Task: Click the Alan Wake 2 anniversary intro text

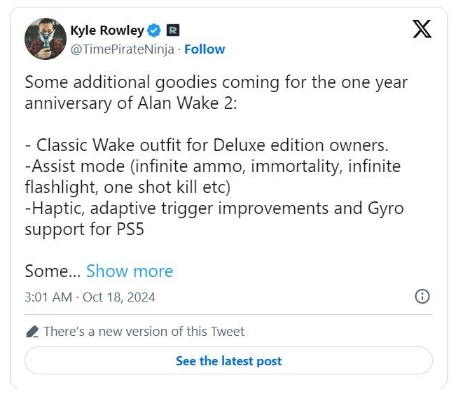Action: click(x=216, y=93)
